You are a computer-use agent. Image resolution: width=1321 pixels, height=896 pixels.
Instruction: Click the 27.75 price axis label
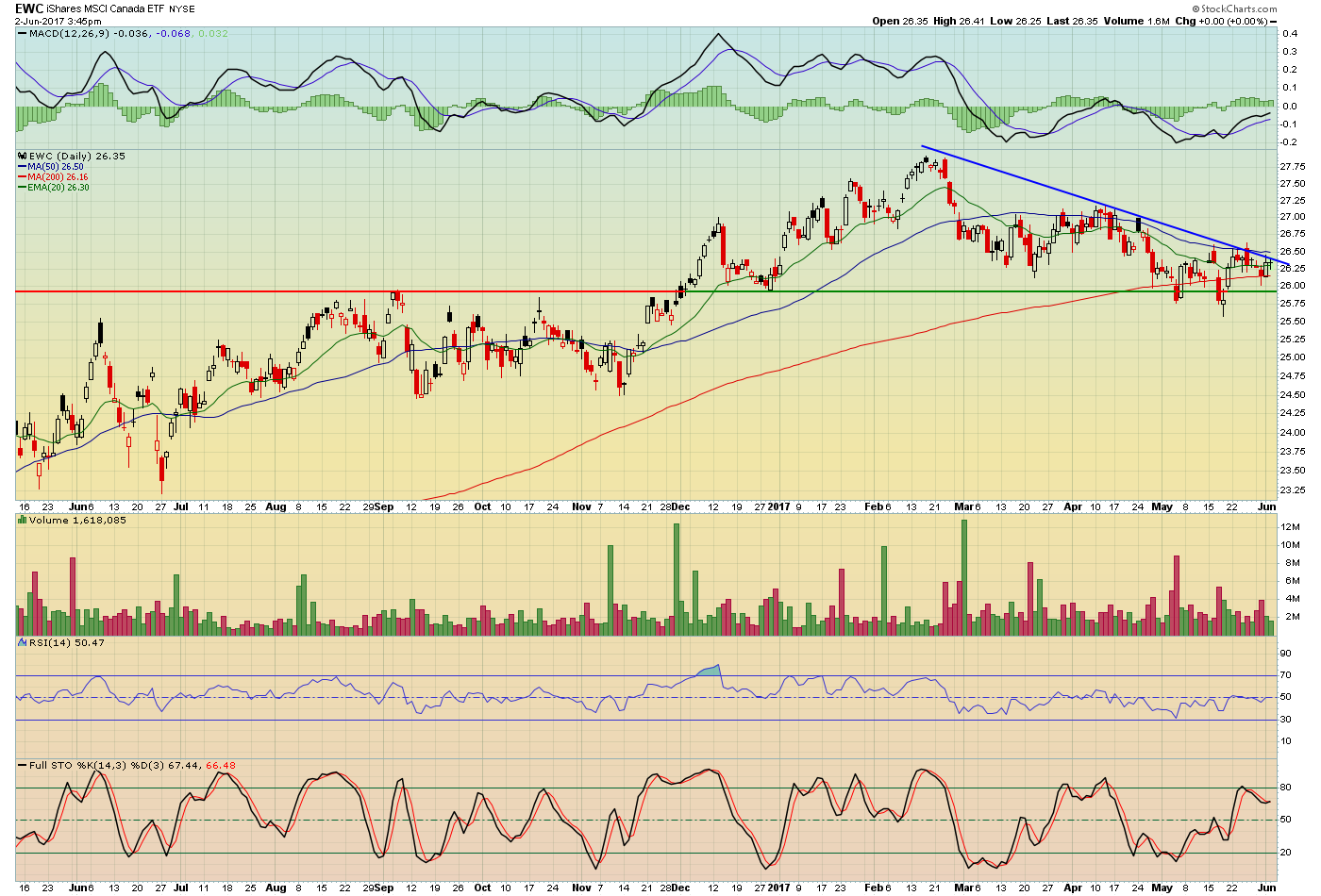point(1292,167)
